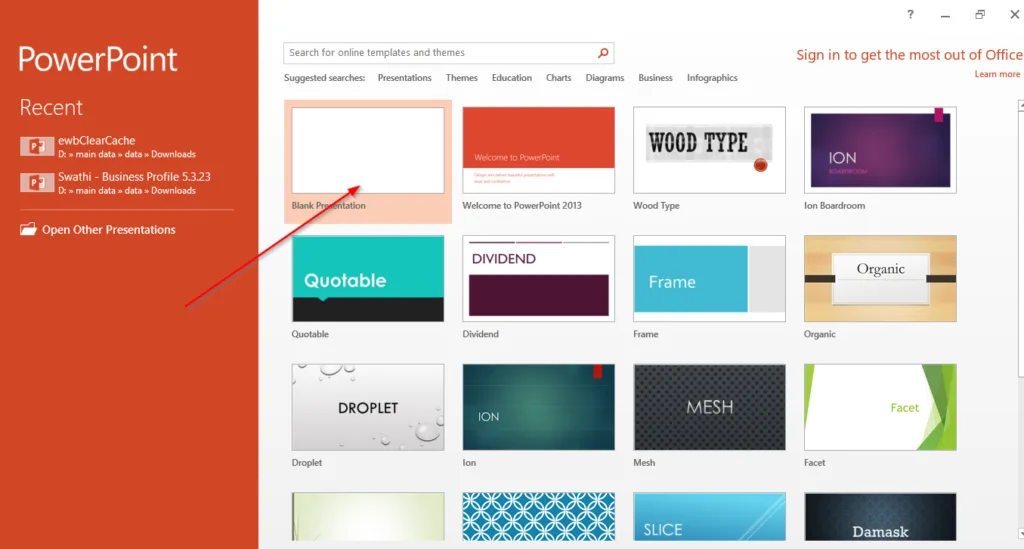Click the Welcome to PowerPoint 2013 caption
This screenshot has width=1024, height=549.
pos(522,206)
